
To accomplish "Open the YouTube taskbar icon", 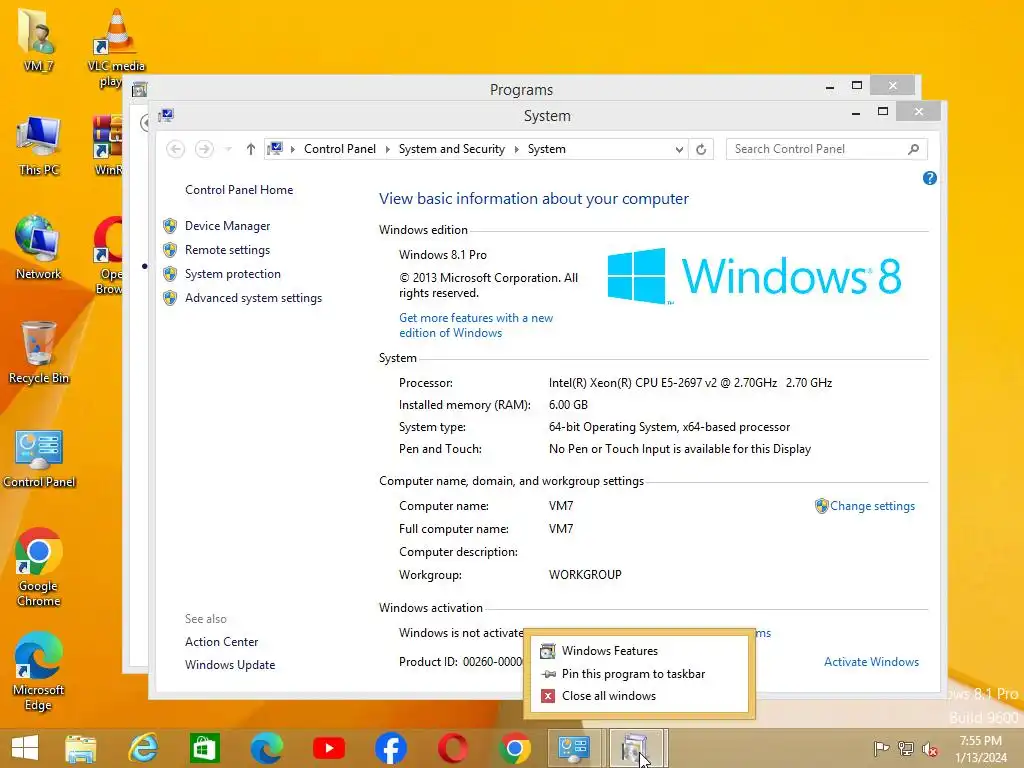I will 328,748.
